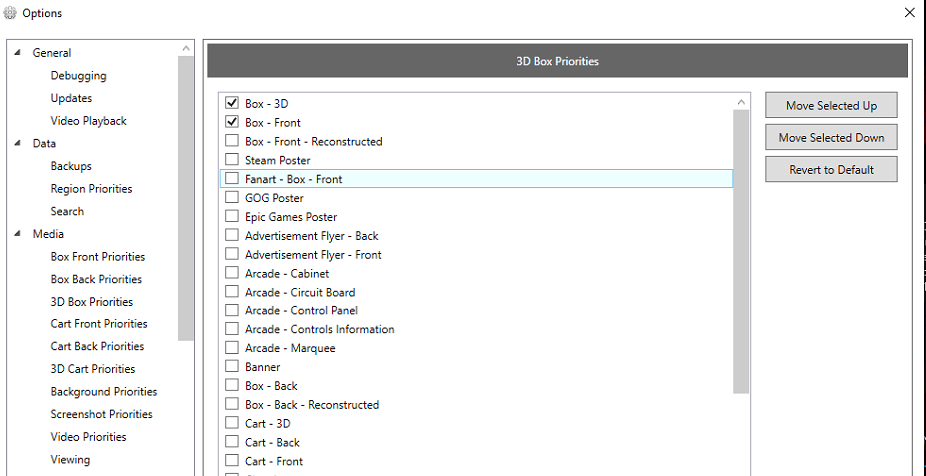Tick Advertisement Flyer - Back checkbox
This screenshot has height=476, width=926.
232,236
